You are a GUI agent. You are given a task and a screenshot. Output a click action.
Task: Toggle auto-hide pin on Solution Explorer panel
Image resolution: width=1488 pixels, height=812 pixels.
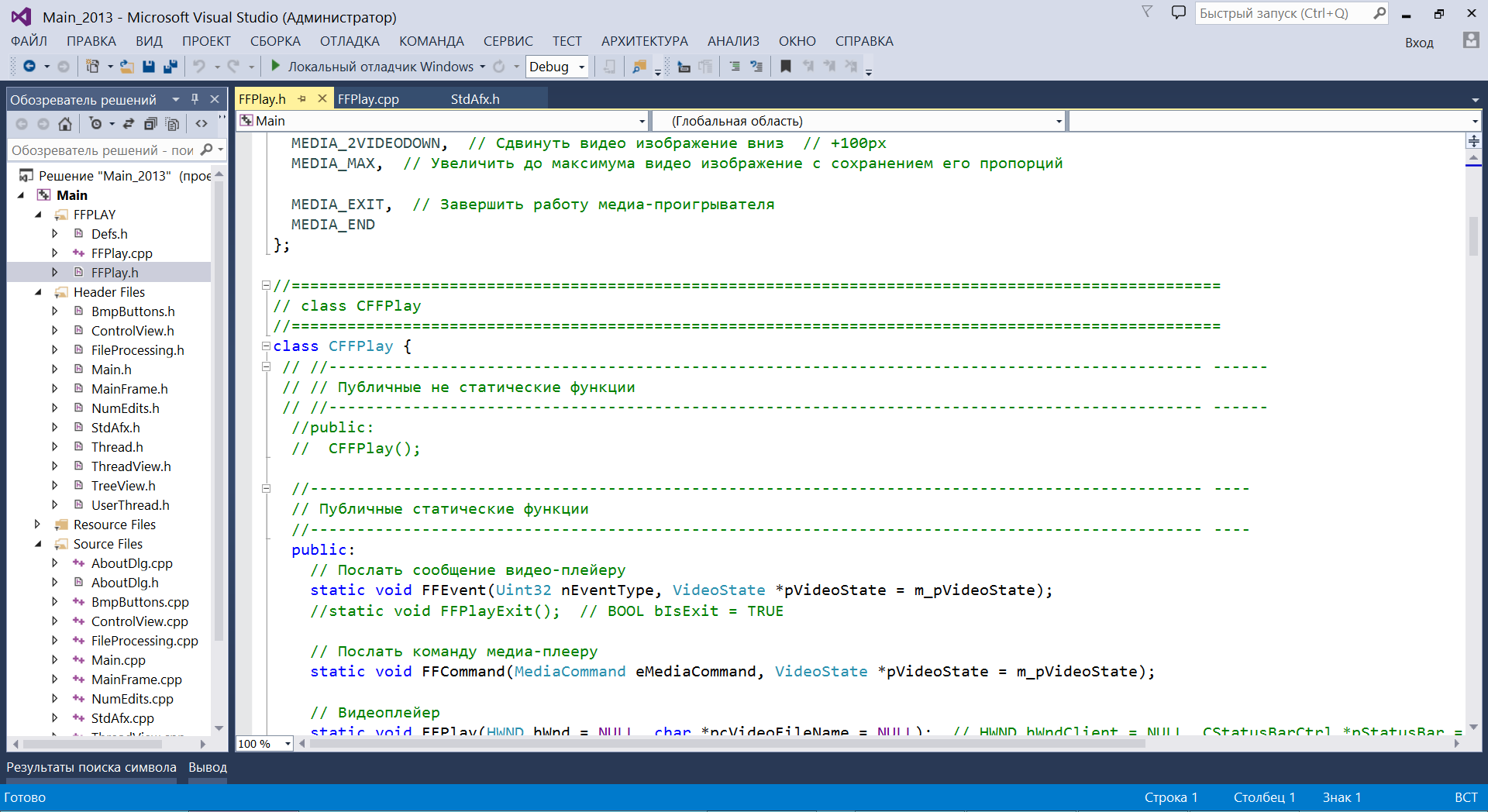[x=195, y=99]
